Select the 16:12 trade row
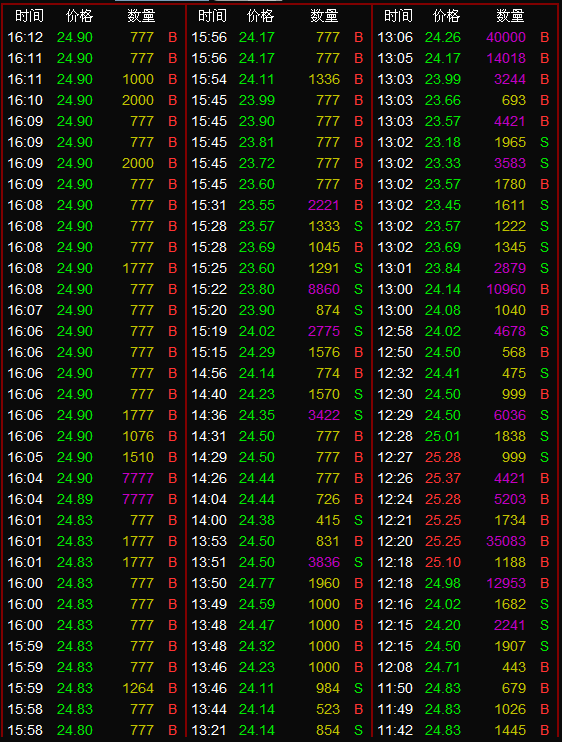Viewport: 562px width, 742px height. tap(93, 37)
